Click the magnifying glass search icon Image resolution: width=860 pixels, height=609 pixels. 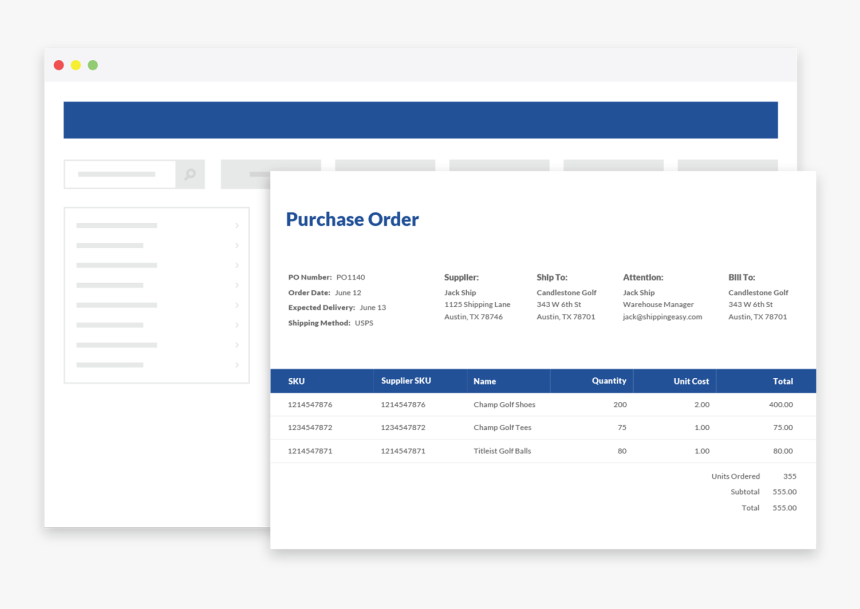[x=189, y=174]
